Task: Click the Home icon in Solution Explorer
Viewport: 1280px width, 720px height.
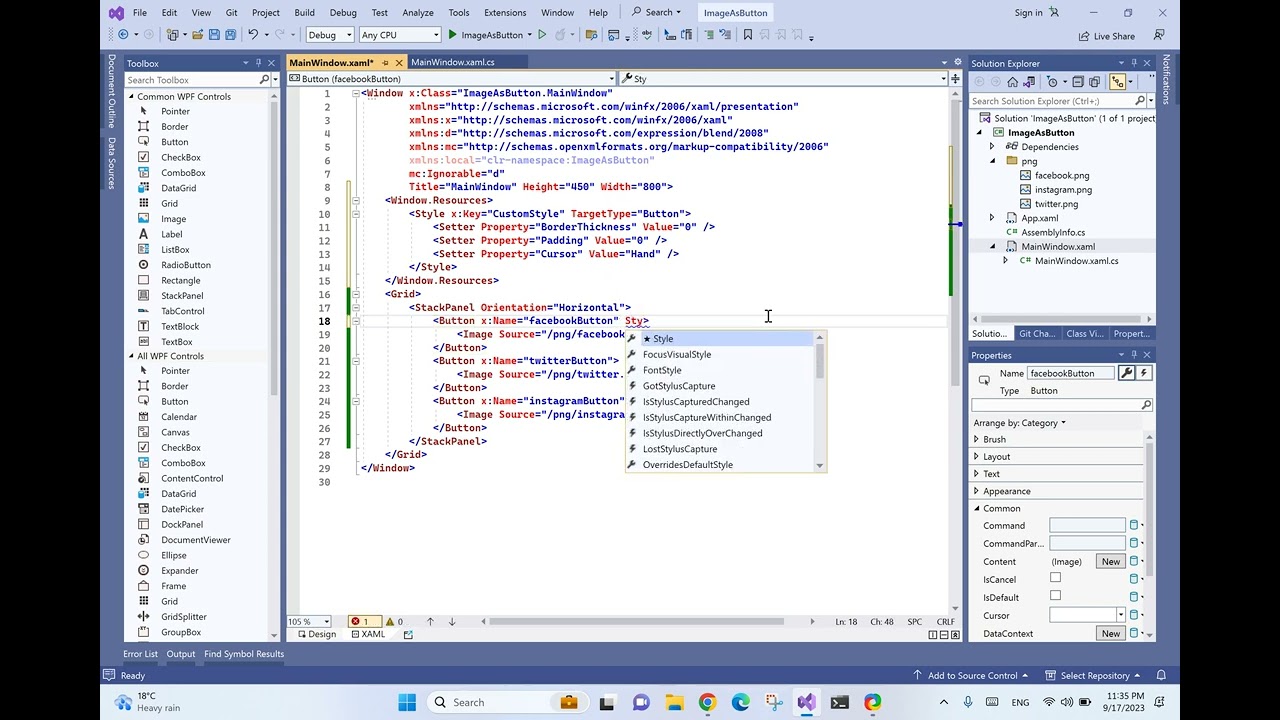Action: [x=1013, y=82]
